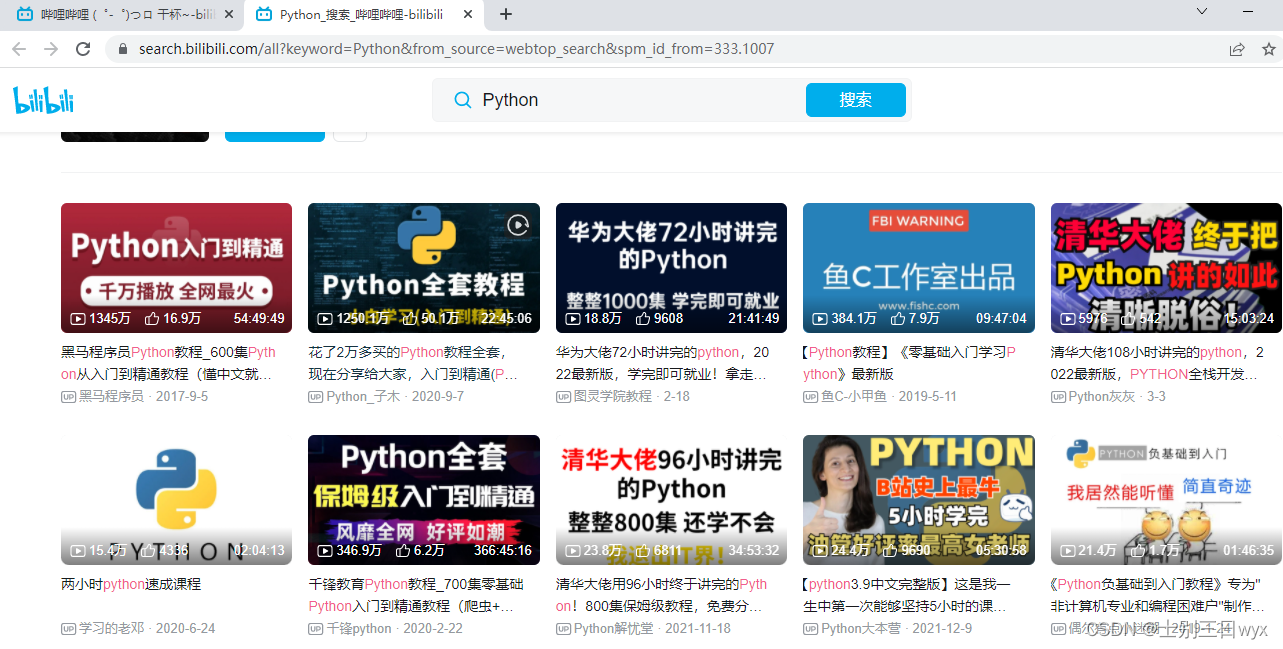1283x649 pixels.
Task: Bookmark this page with star icon
Action: coord(1269,49)
